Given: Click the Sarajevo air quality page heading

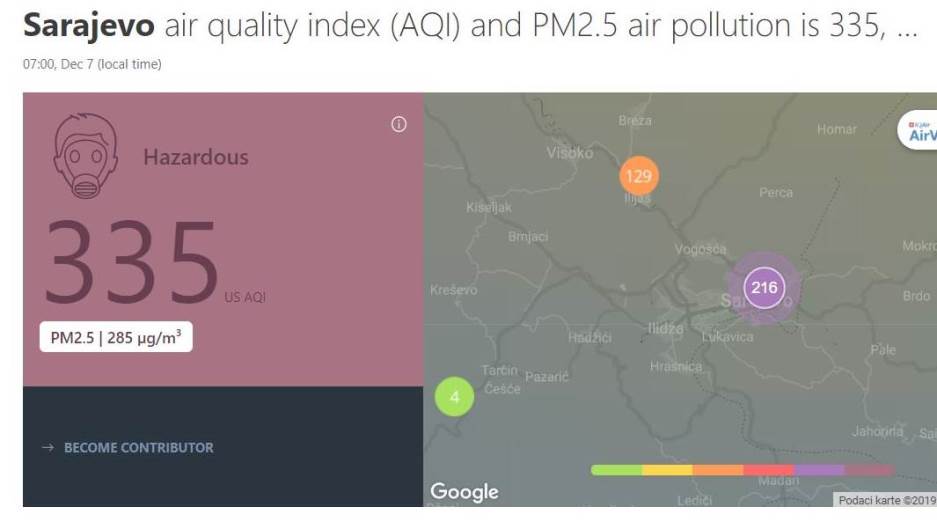Looking at the screenshot, I should pyautogui.click(x=468, y=27).
